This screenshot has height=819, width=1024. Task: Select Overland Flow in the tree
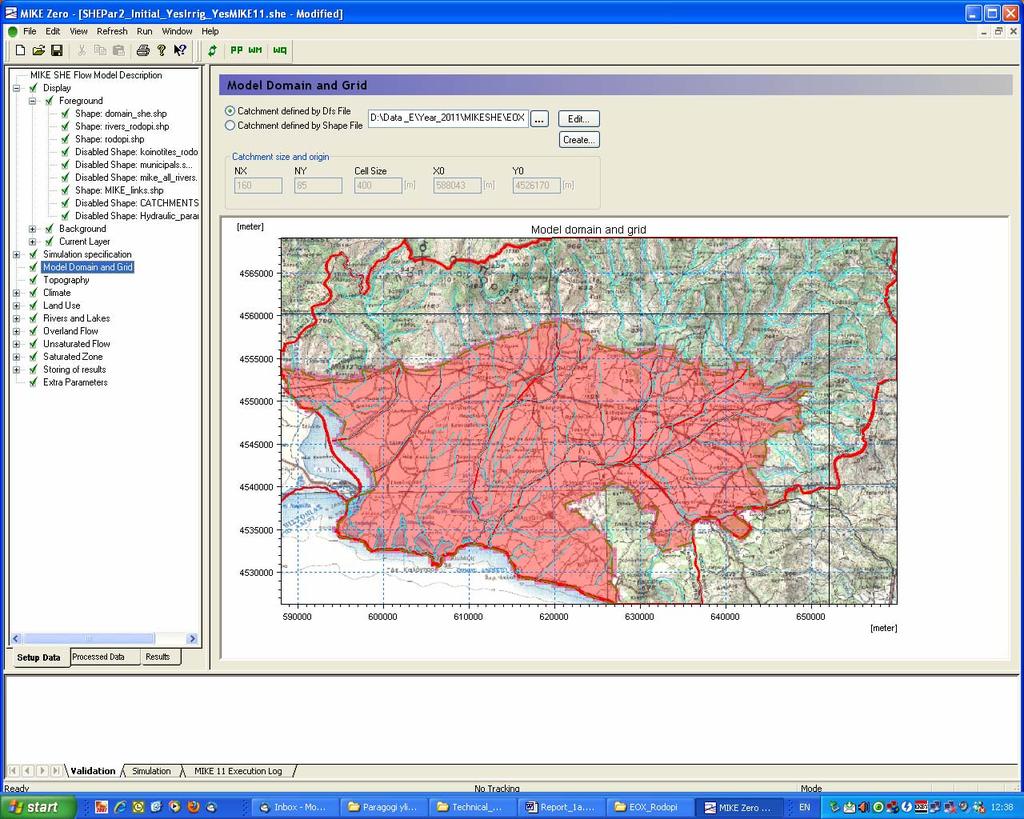pos(71,331)
